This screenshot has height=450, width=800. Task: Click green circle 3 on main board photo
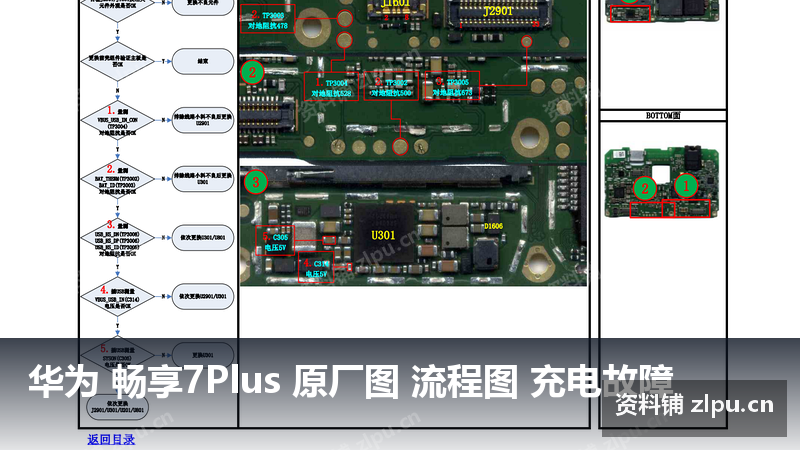[x=256, y=182]
